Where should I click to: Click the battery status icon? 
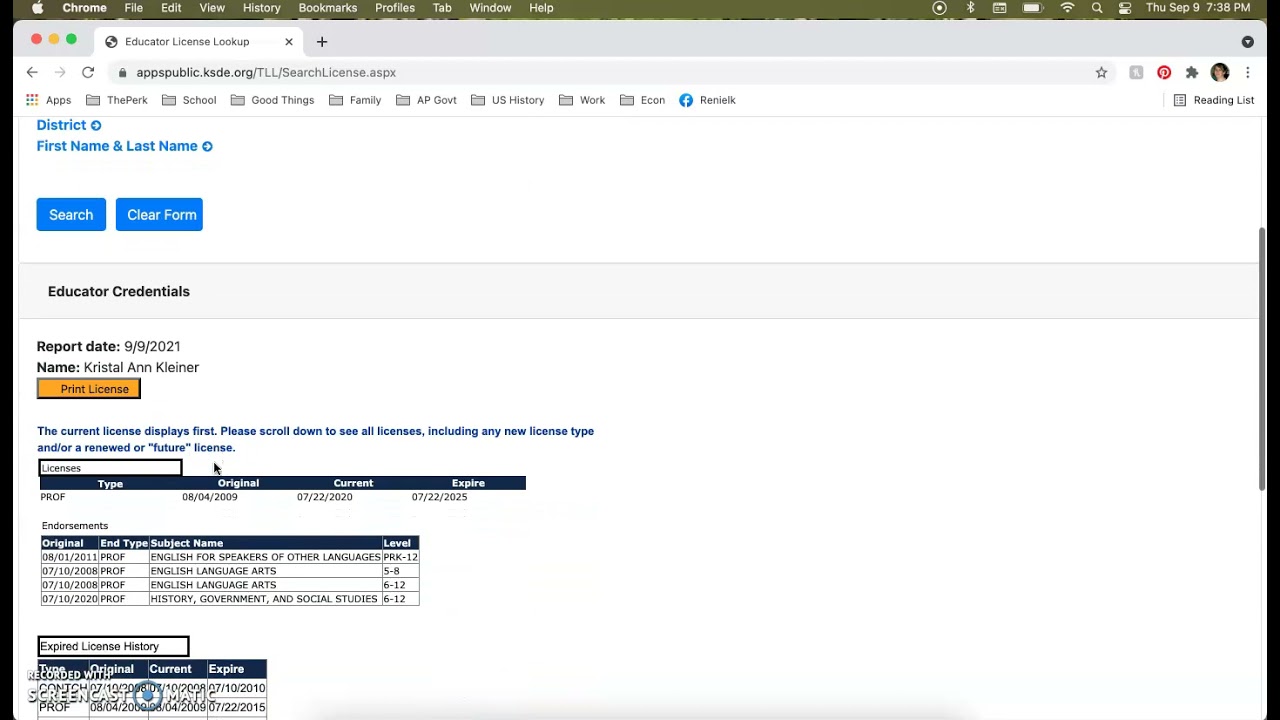(1034, 8)
